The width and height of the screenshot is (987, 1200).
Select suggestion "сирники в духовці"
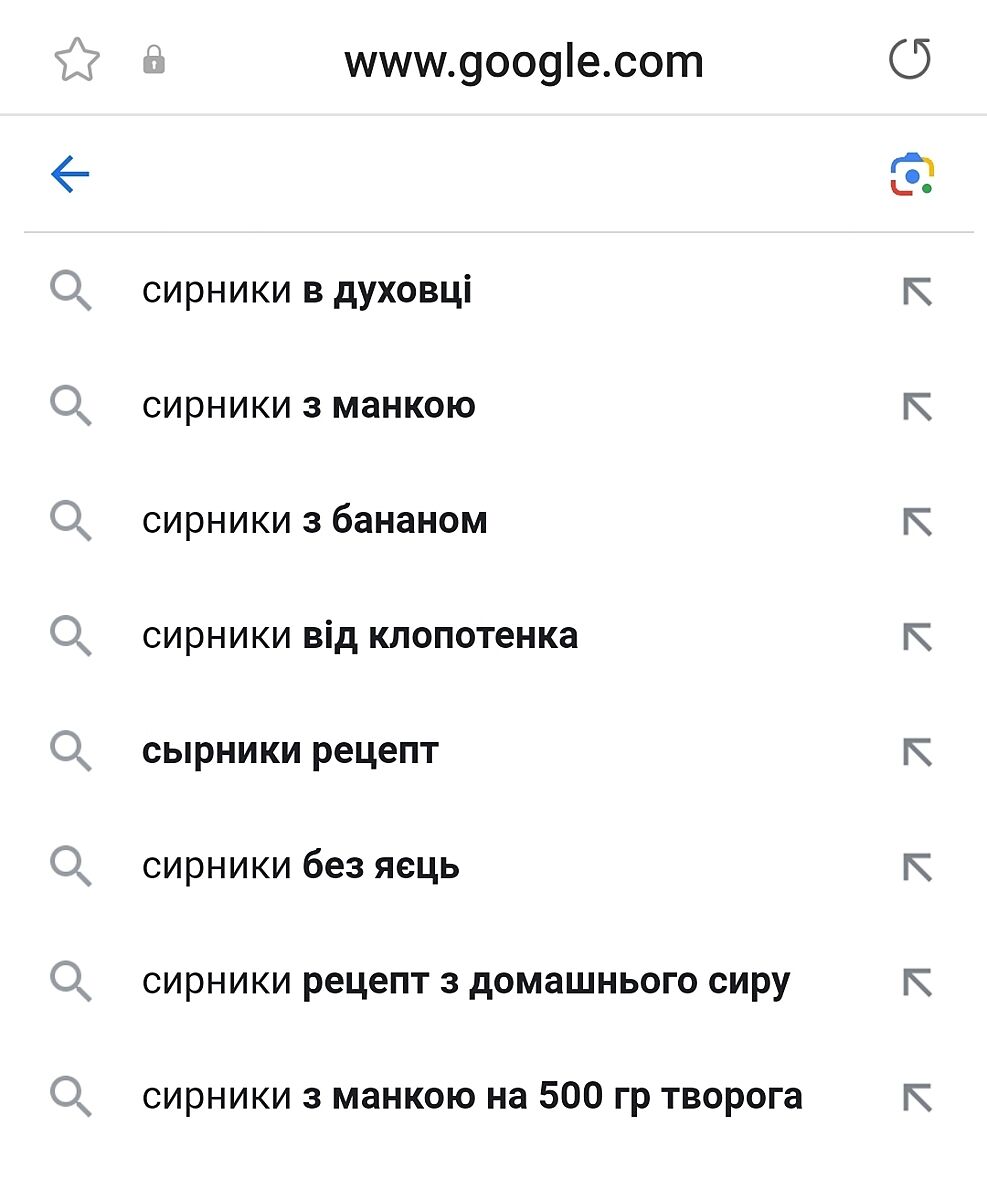tap(307, 291)
